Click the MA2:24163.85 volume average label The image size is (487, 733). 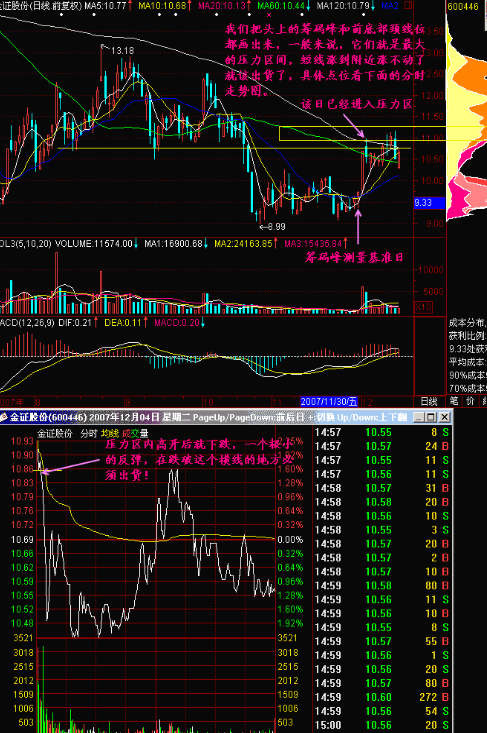coord(243,244)
